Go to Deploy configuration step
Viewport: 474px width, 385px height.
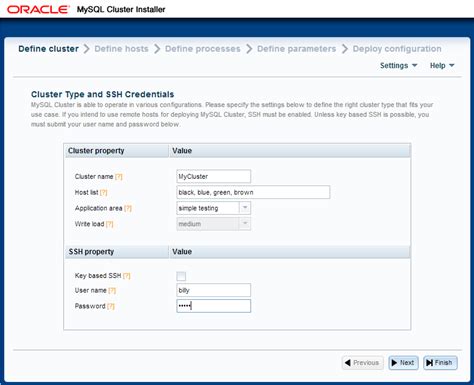[x=397, y=49]
